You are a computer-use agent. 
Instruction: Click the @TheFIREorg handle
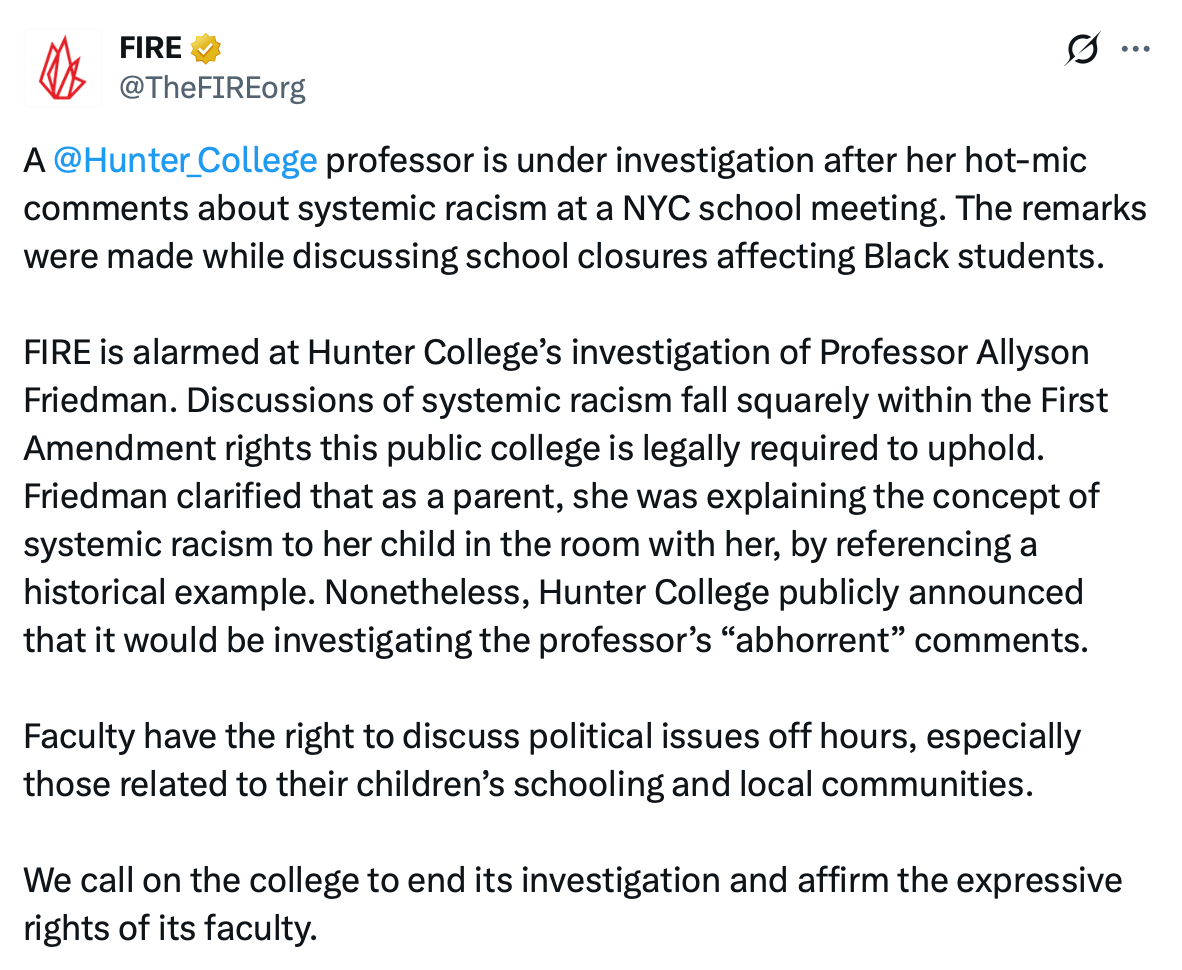tap(212, 88)
